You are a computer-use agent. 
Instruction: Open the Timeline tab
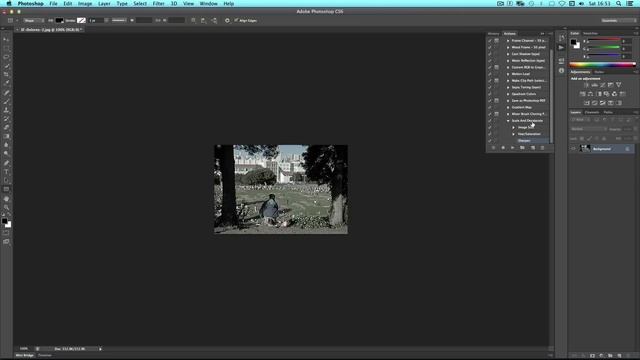click(45, 356)
